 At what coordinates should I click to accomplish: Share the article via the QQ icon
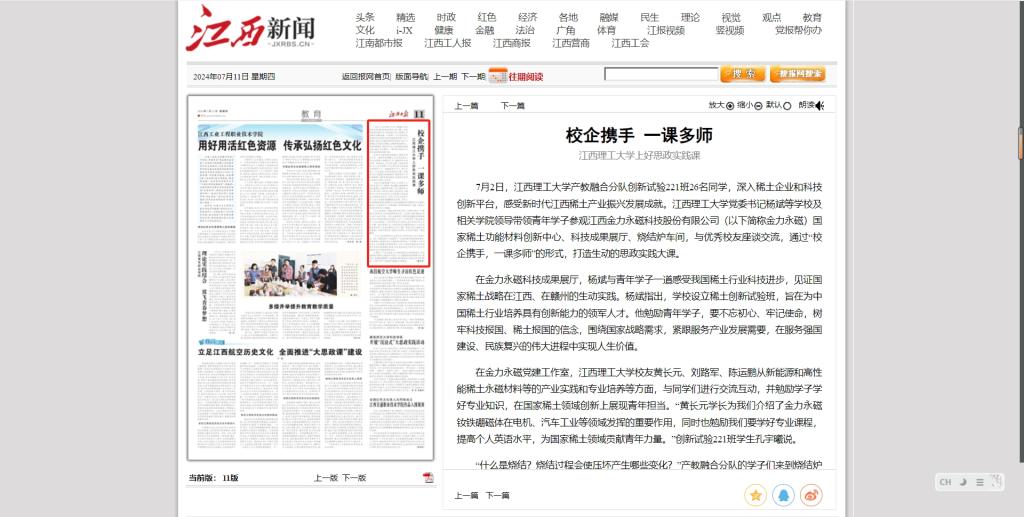[784, 495]
